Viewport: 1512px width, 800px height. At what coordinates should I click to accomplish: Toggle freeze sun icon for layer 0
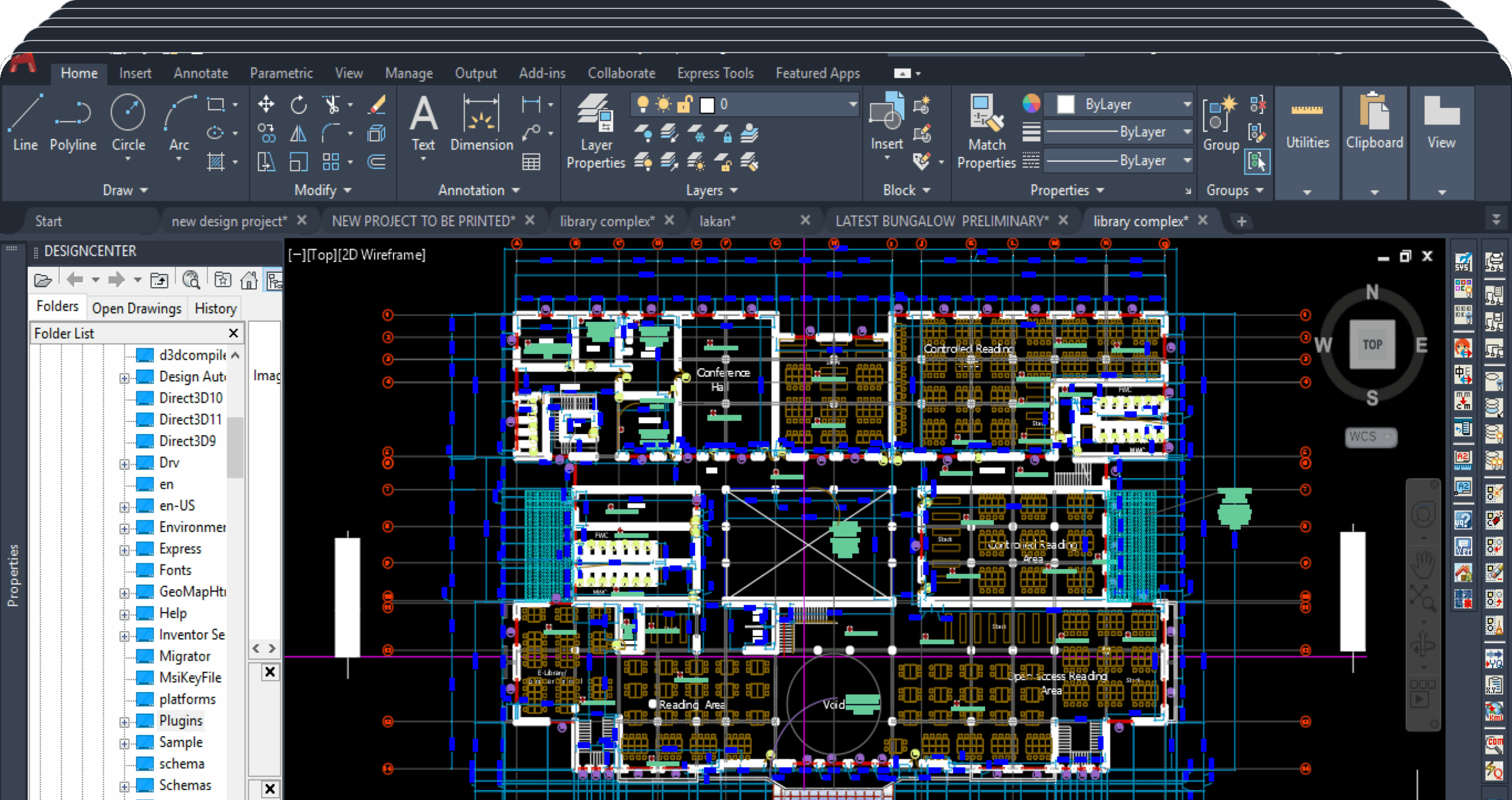coord(663,105)
